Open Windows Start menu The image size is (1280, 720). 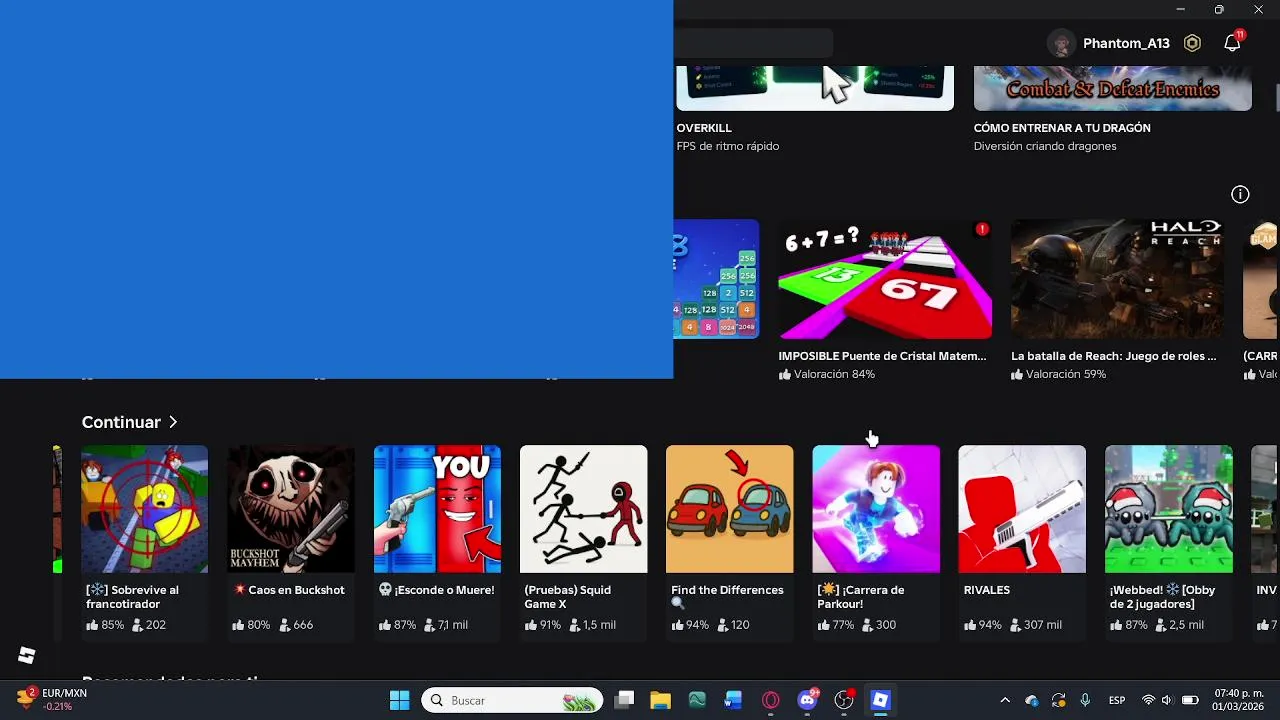click(399, 700)
